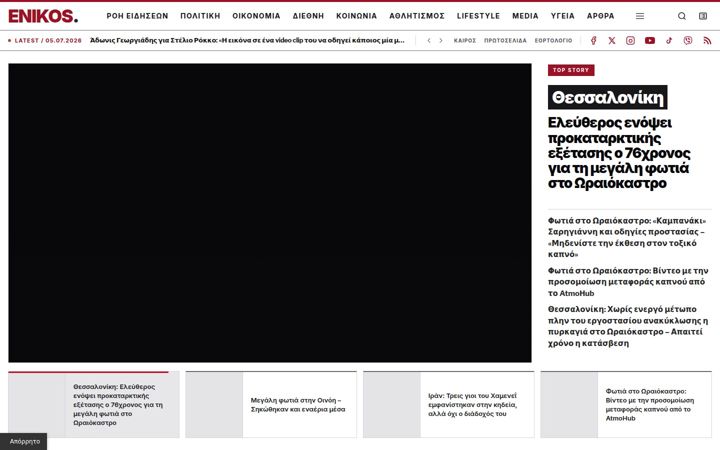Click the ENIKOS logo
Image resolution: width=720 pixels, height=450 pixels.
click(x=43, y=16)
